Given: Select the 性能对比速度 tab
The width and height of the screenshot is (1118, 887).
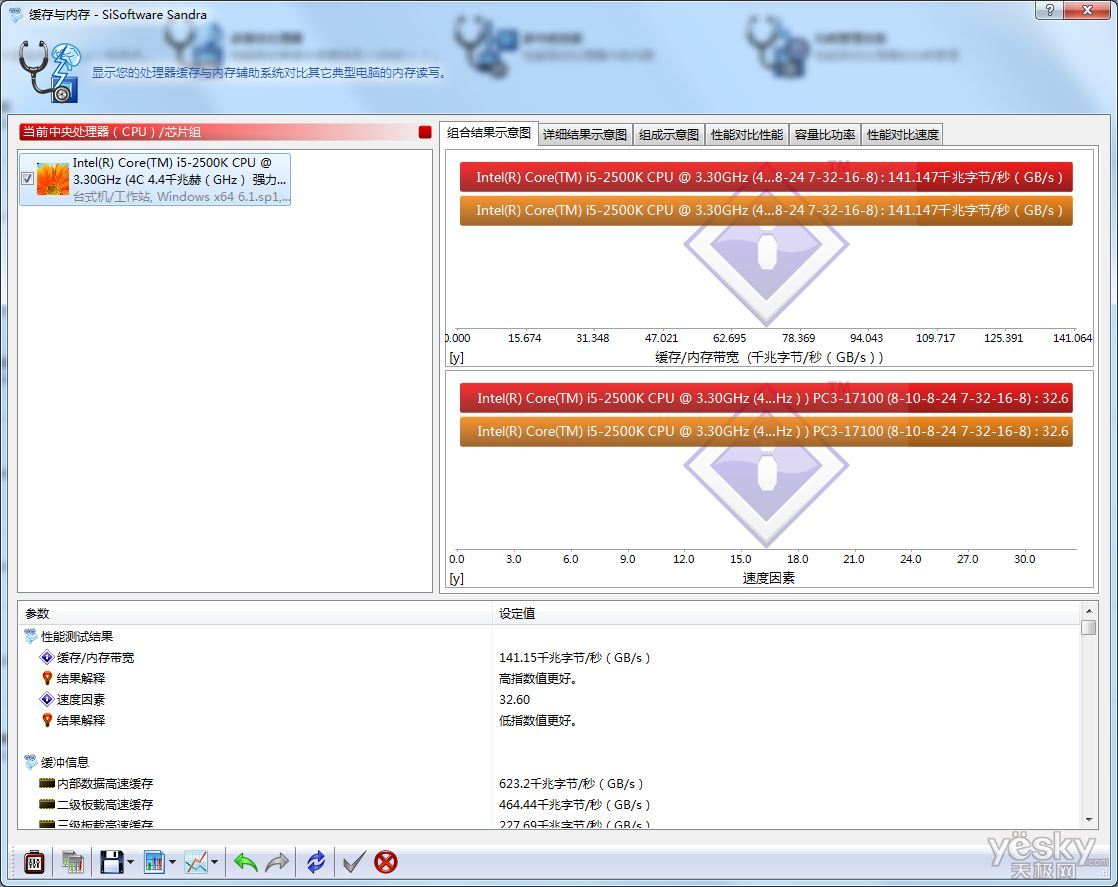Looking at the screenshot, I should point(903,134).
